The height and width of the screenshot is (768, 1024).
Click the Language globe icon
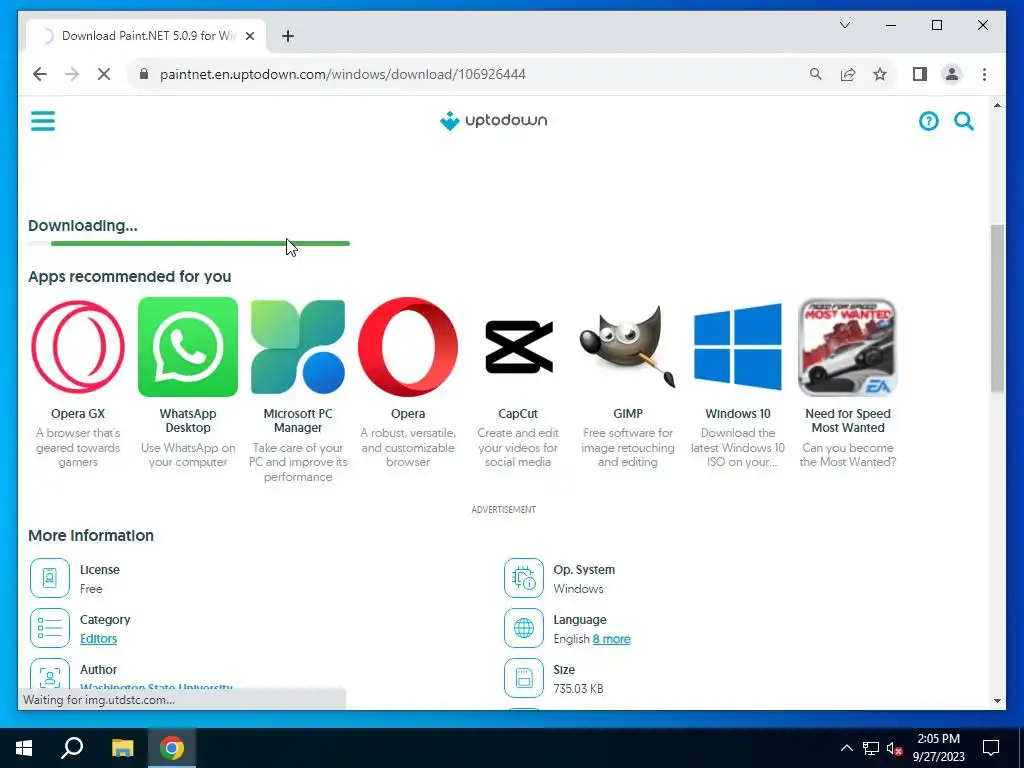(524, 628)
